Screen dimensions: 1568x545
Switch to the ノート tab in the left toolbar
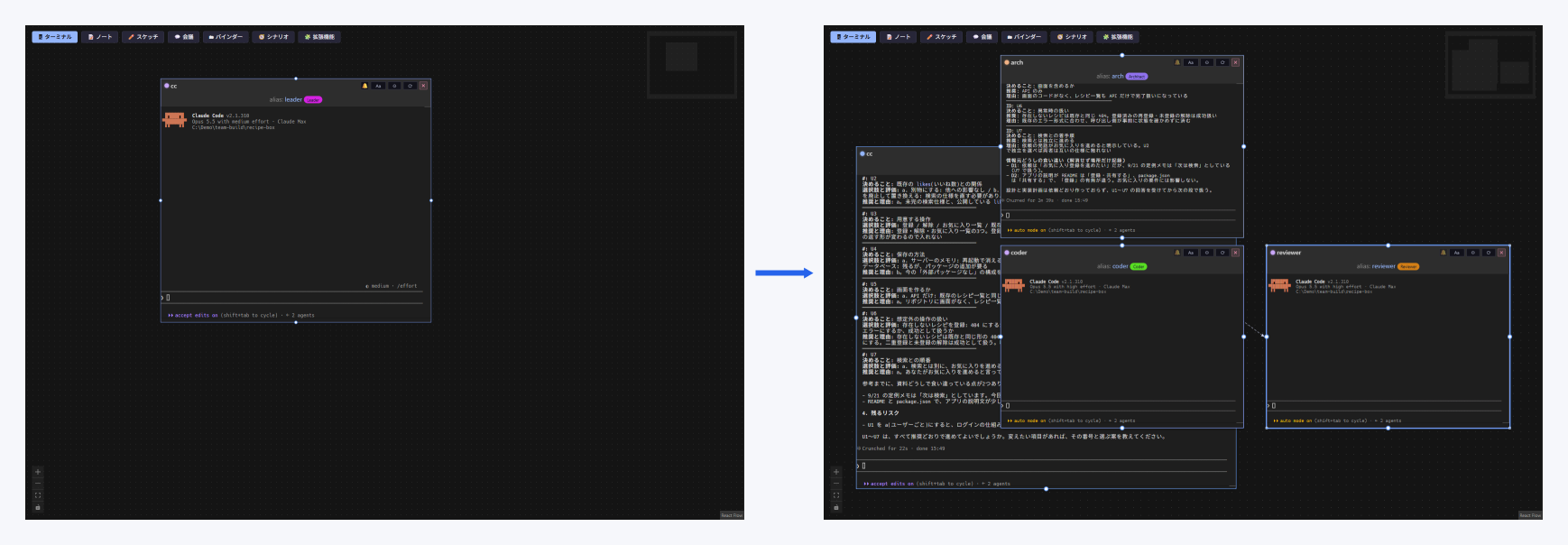(100, 37)
